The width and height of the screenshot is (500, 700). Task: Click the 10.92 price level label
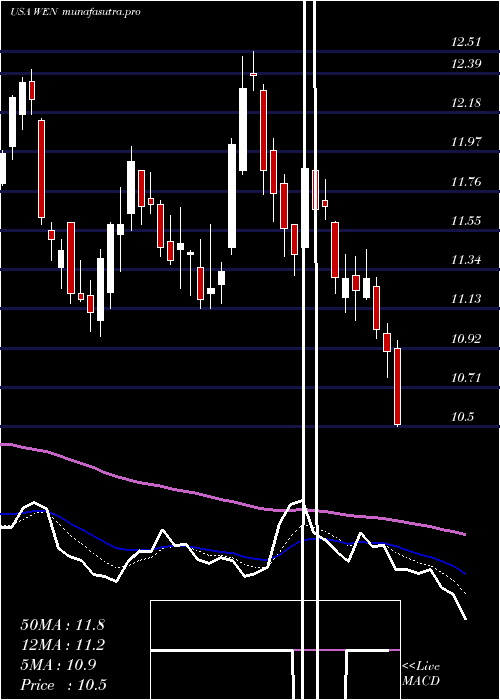point(466,338)
